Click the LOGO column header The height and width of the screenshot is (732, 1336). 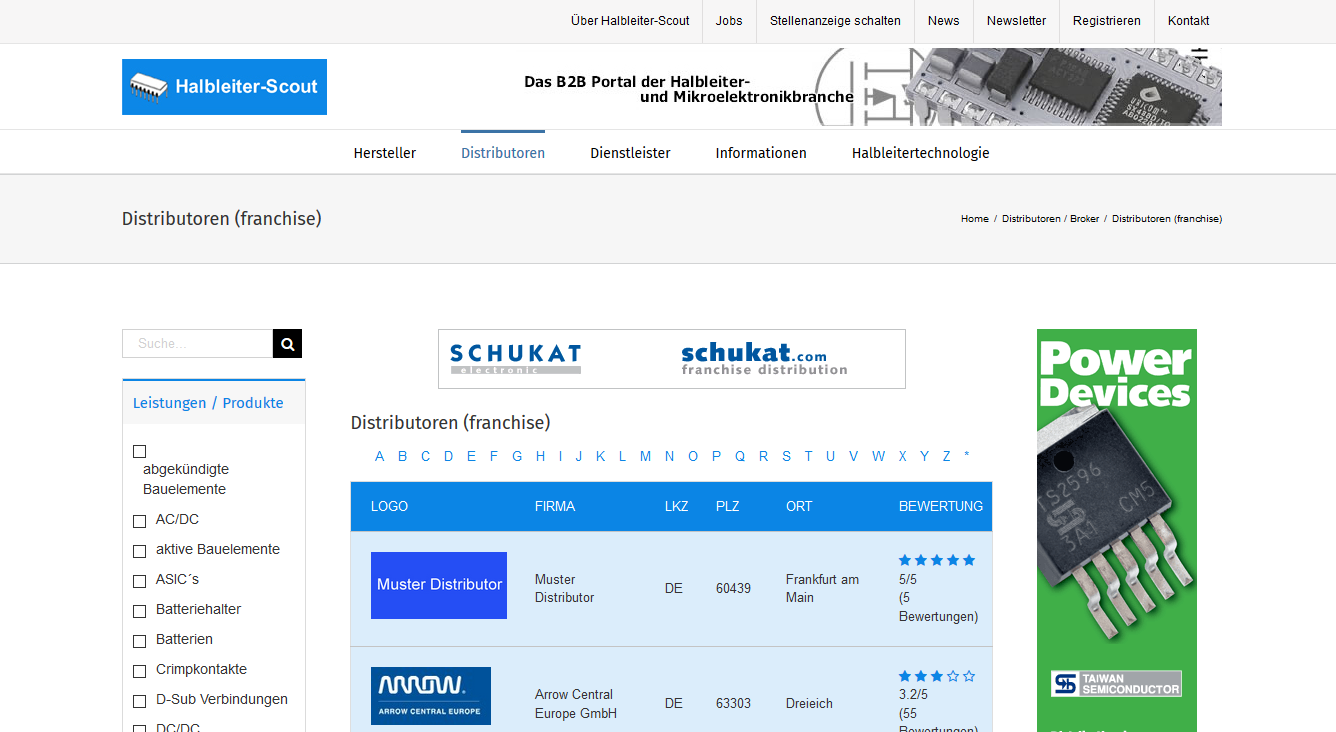(x=389, y=507)
